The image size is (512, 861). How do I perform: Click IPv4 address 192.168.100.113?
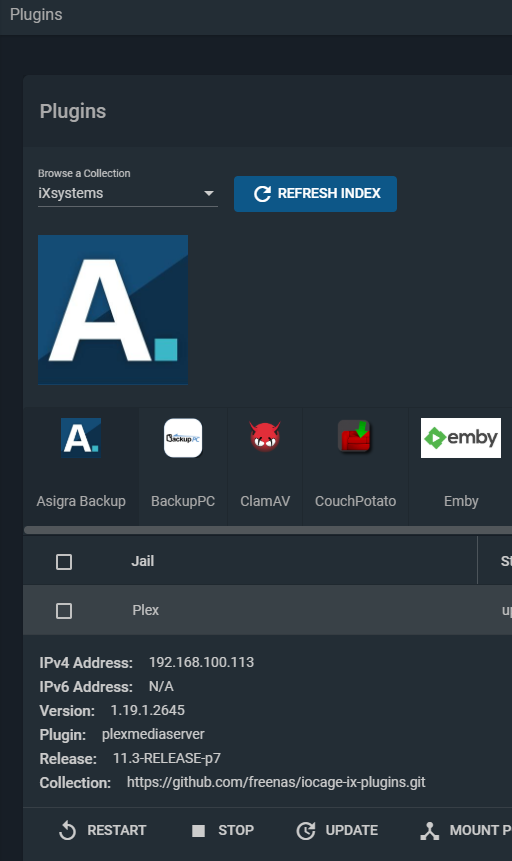(x=202, y=662)
